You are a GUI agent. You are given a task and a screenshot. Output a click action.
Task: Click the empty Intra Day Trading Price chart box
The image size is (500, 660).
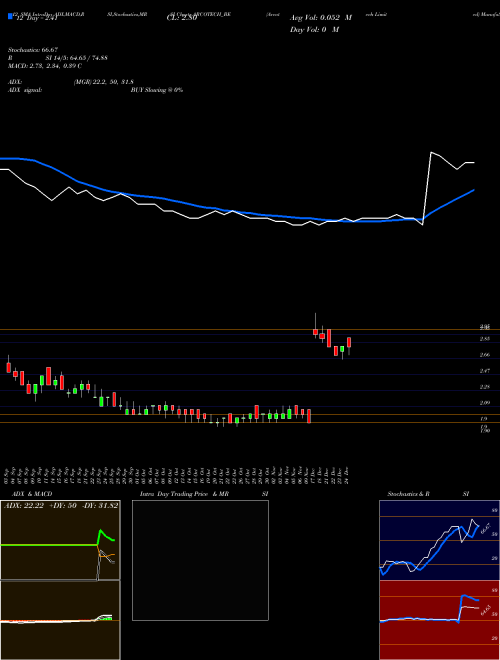click(x=200, y=560)
